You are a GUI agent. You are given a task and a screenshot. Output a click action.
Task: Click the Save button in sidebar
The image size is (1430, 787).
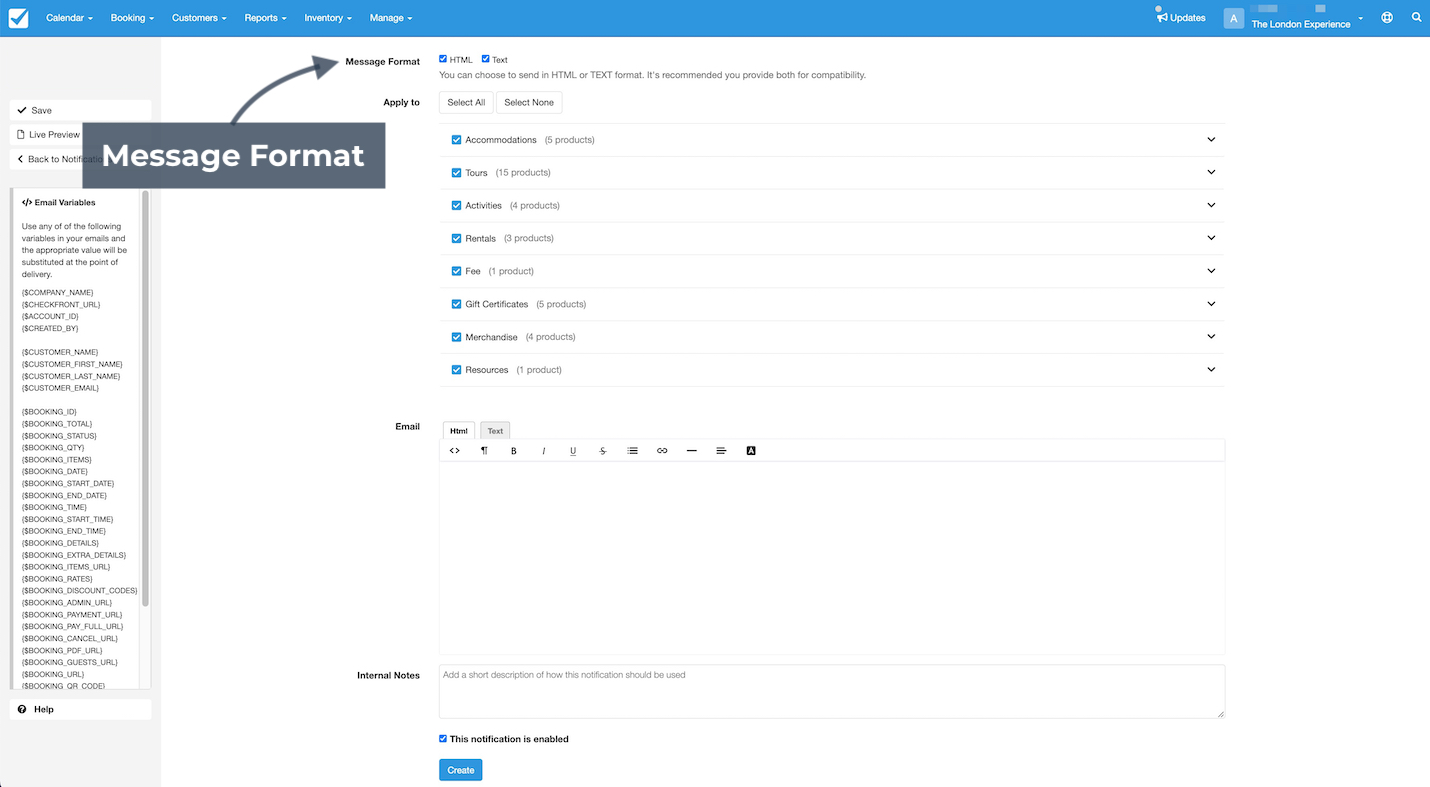click(80, 110)
